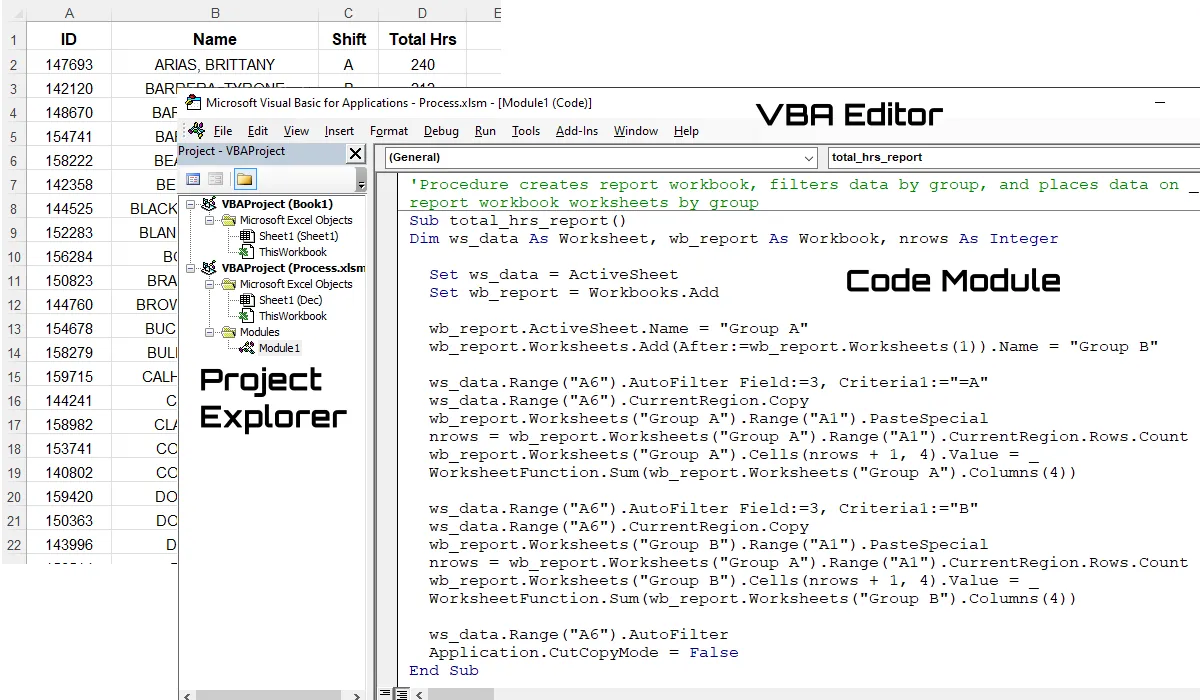Viewport: 1200px width, 700px height.
Task: Toggle Folders button in Project Explorer toolbar
Action: (244, 179)
